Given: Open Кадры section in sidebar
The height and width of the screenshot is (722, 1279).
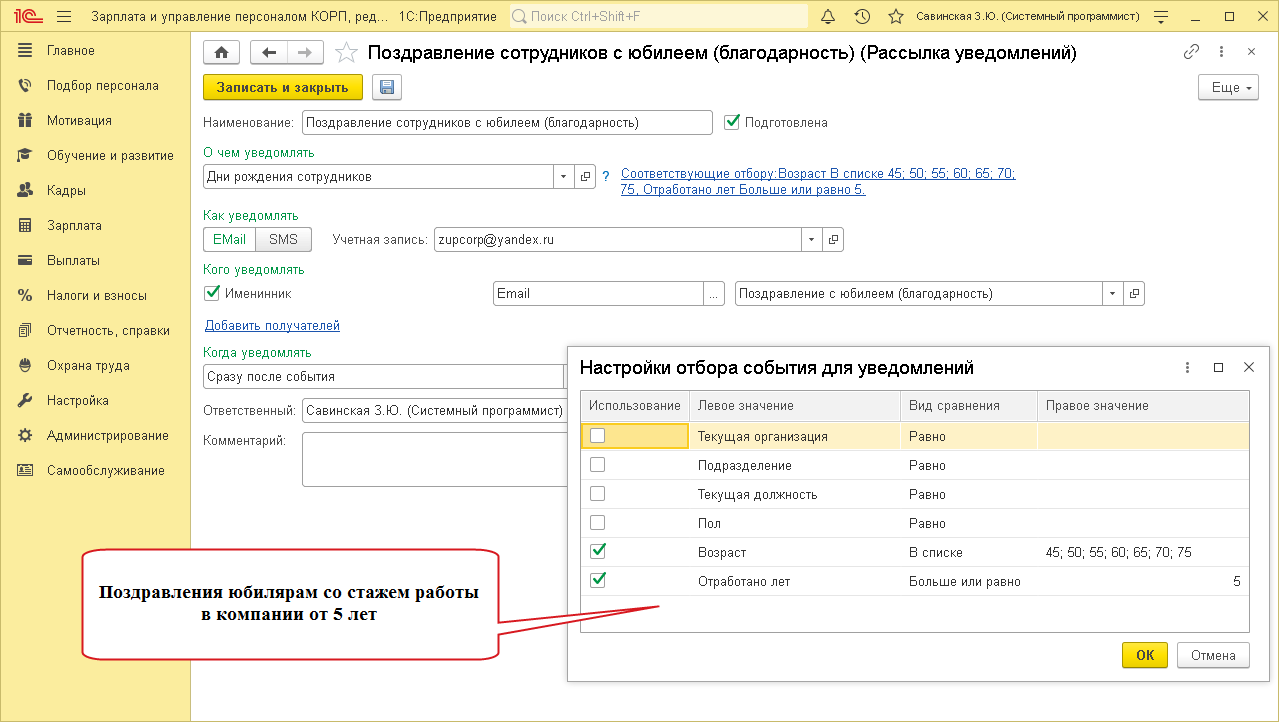Looking at the screenshot, I should (66, 190).
